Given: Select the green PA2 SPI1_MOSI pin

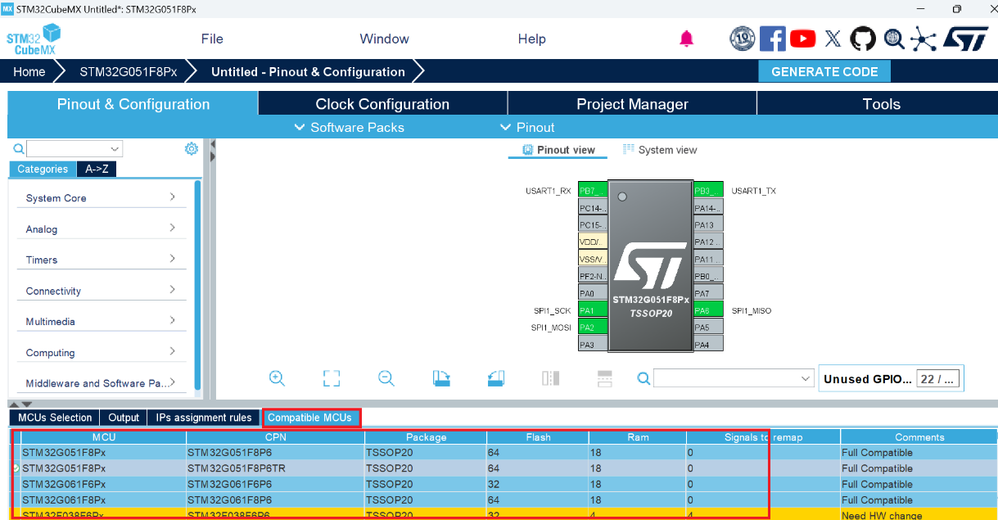Looking at the screenshot, I should pos(593,327).
